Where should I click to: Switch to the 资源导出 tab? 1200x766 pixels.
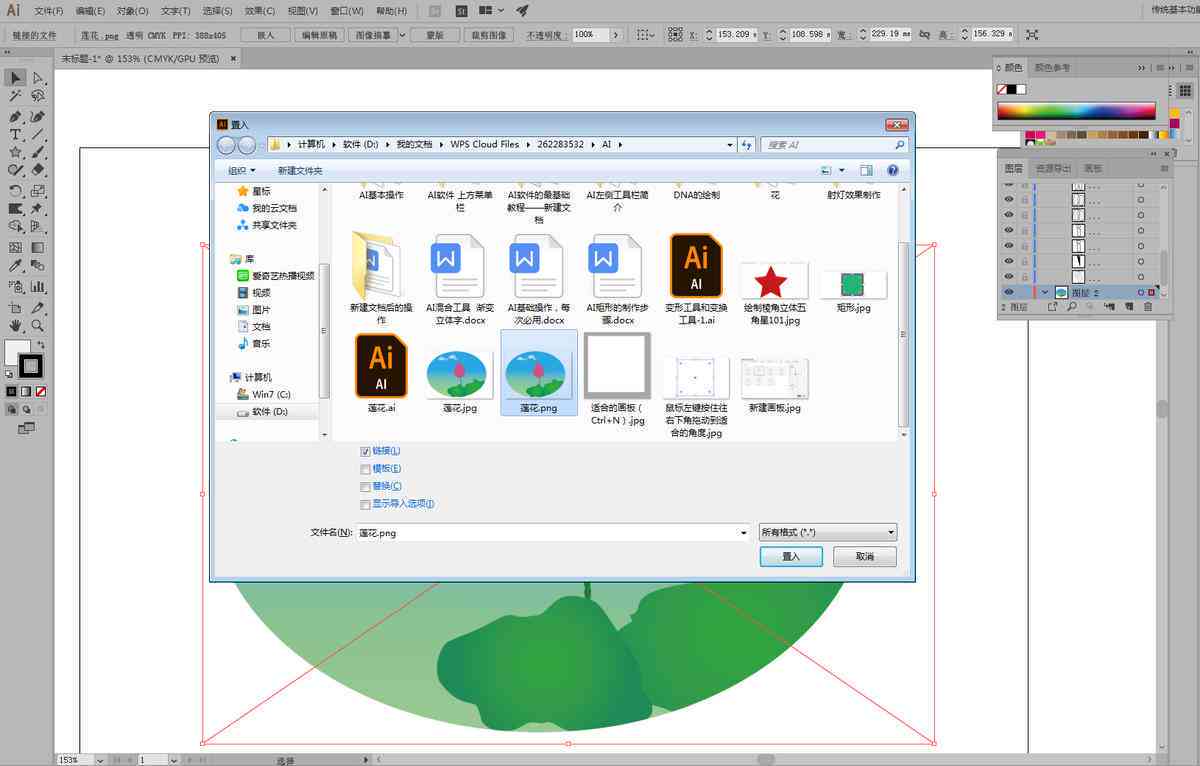[x=1052, y=168]
